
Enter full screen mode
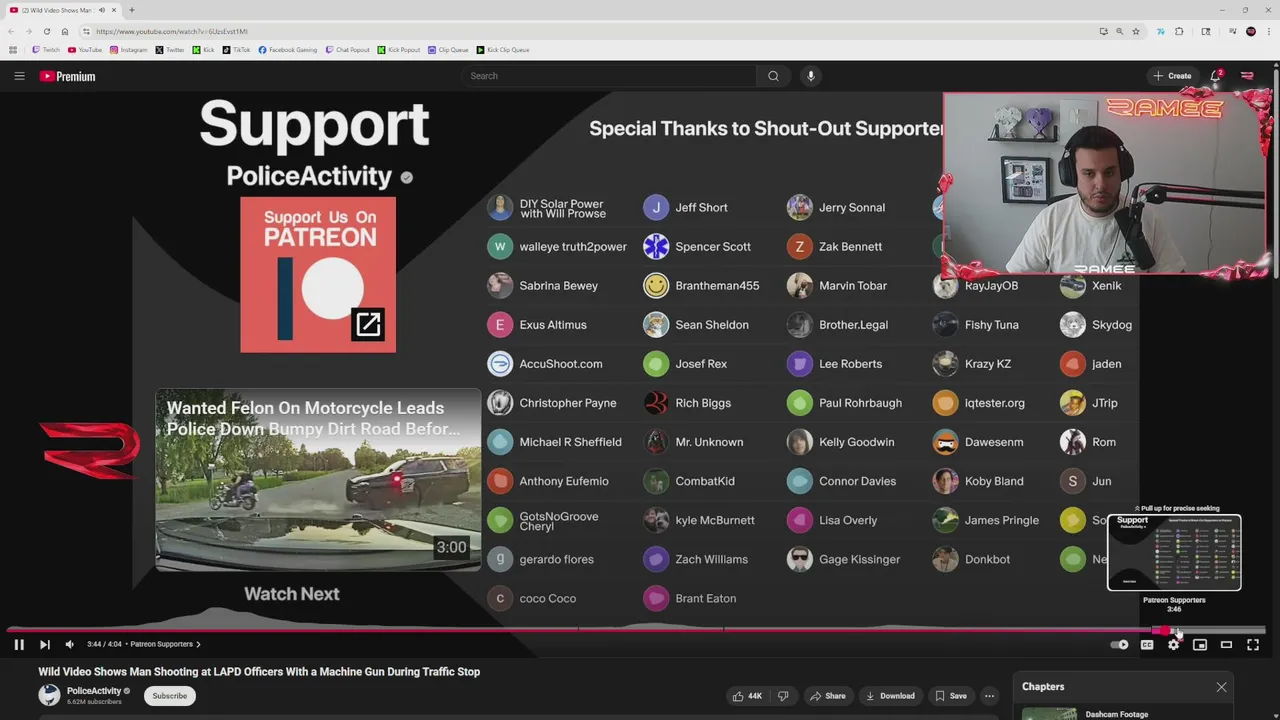click(x=1253, y=645)
